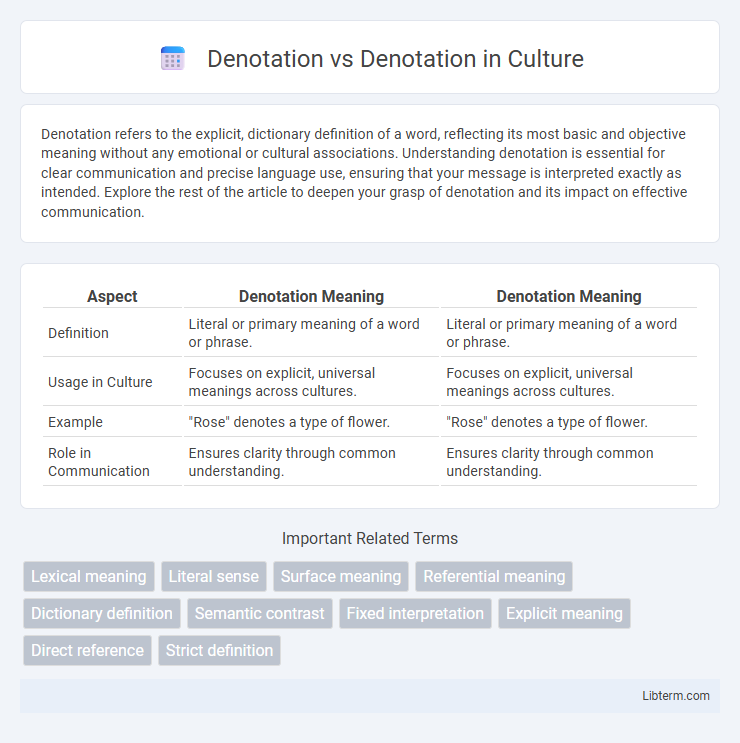
Task: Open the 'Lexical meaning' tag
Action: 89,576
